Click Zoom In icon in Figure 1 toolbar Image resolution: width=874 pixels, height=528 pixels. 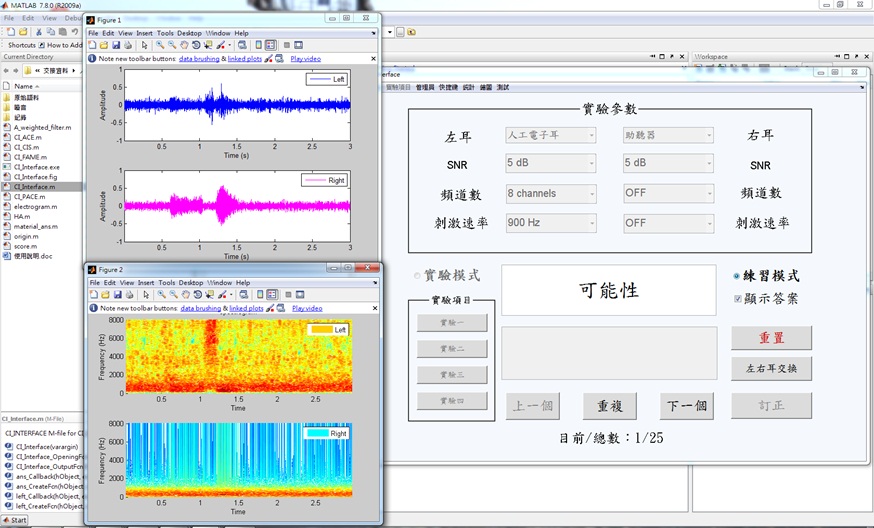[x=160, y=45]
